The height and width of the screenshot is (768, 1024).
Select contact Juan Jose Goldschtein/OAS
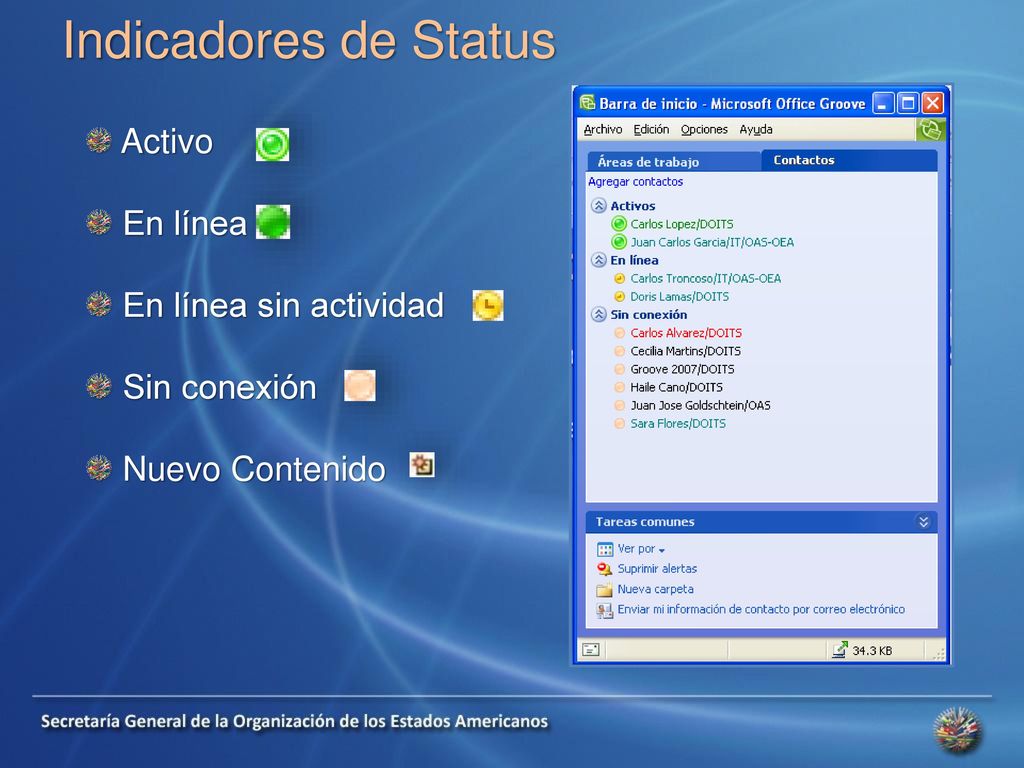tap(700, 406)
